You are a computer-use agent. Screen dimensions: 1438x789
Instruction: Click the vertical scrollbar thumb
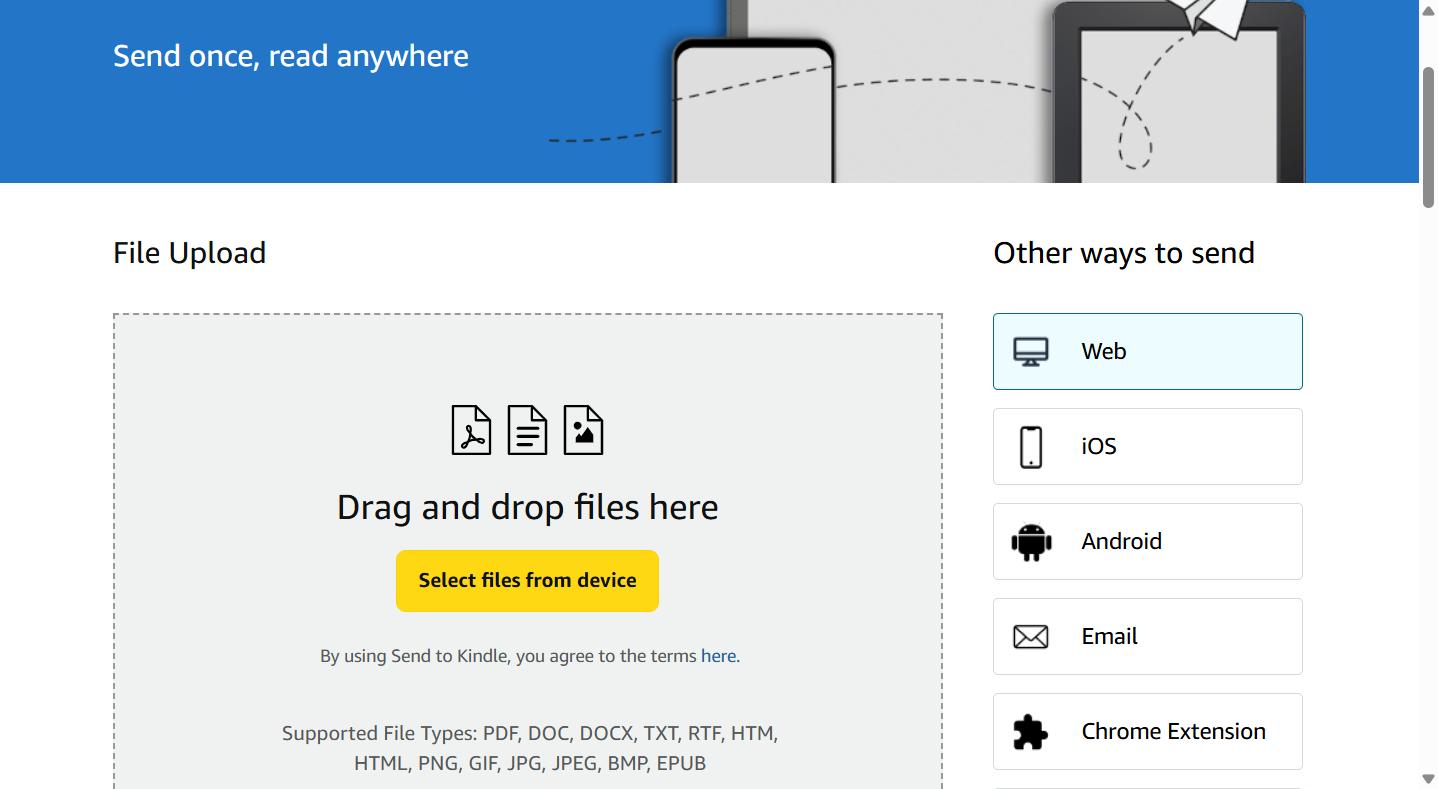click(1428, 139)
